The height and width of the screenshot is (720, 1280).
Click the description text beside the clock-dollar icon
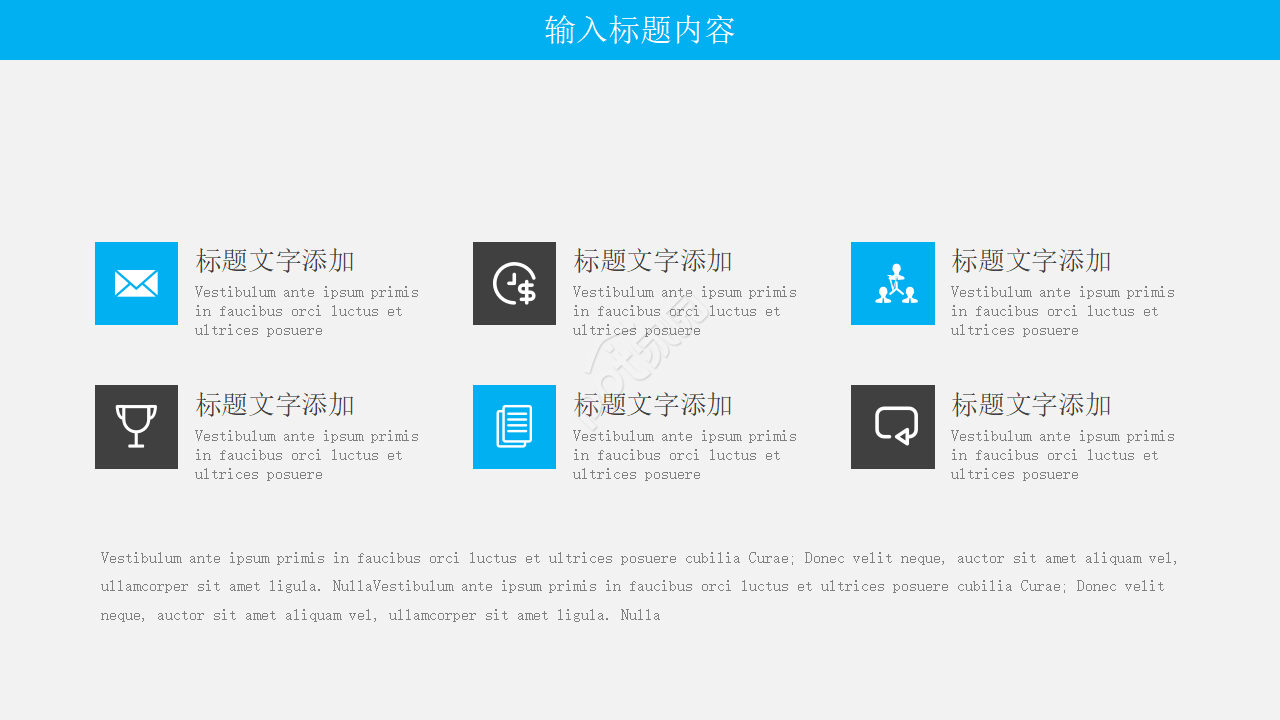(x=684, y=311)
